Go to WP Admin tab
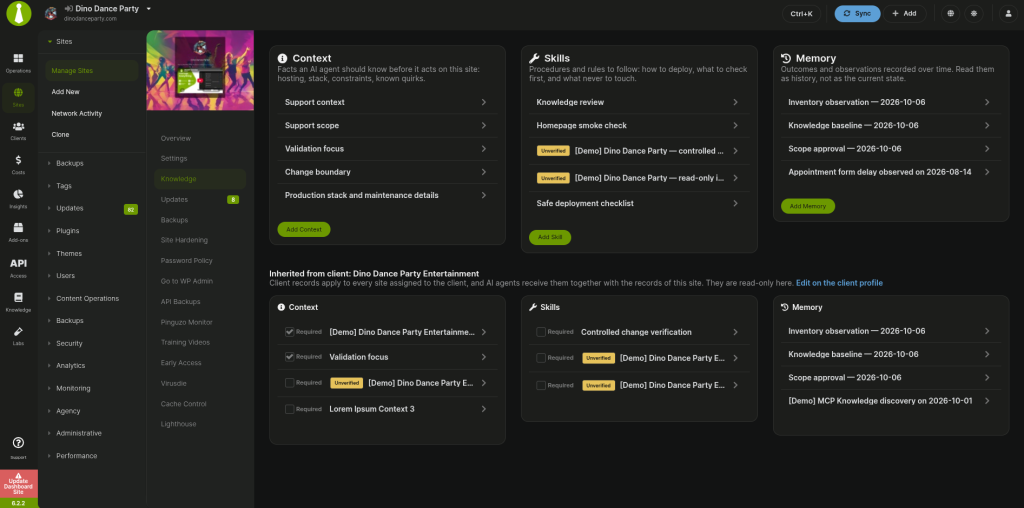This screenshot has height=508, width=1024. (187, 281)
